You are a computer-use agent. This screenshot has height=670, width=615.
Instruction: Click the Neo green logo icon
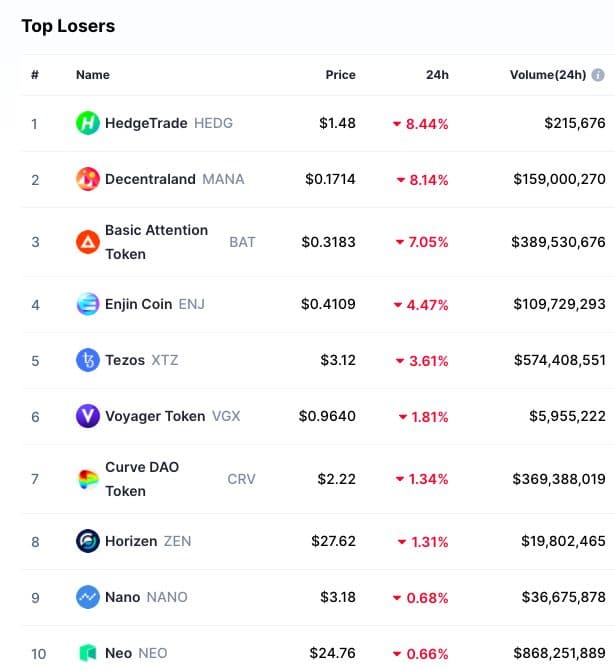click(x=88, y=653)
